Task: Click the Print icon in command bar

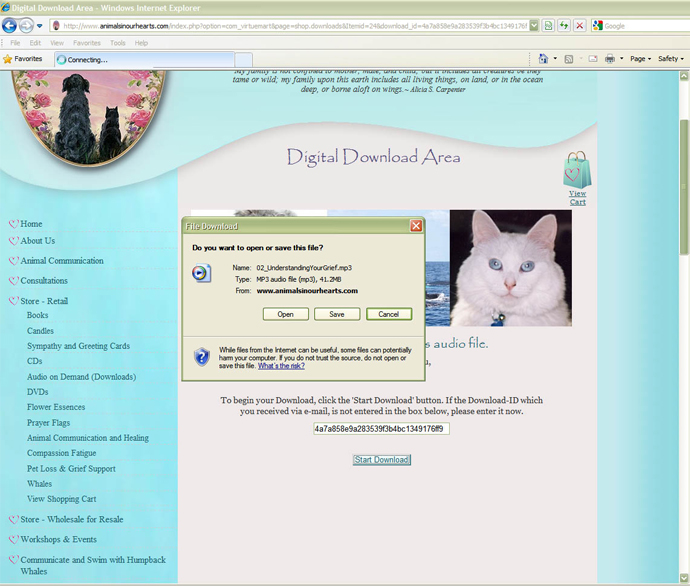Action: pos(610,59)
